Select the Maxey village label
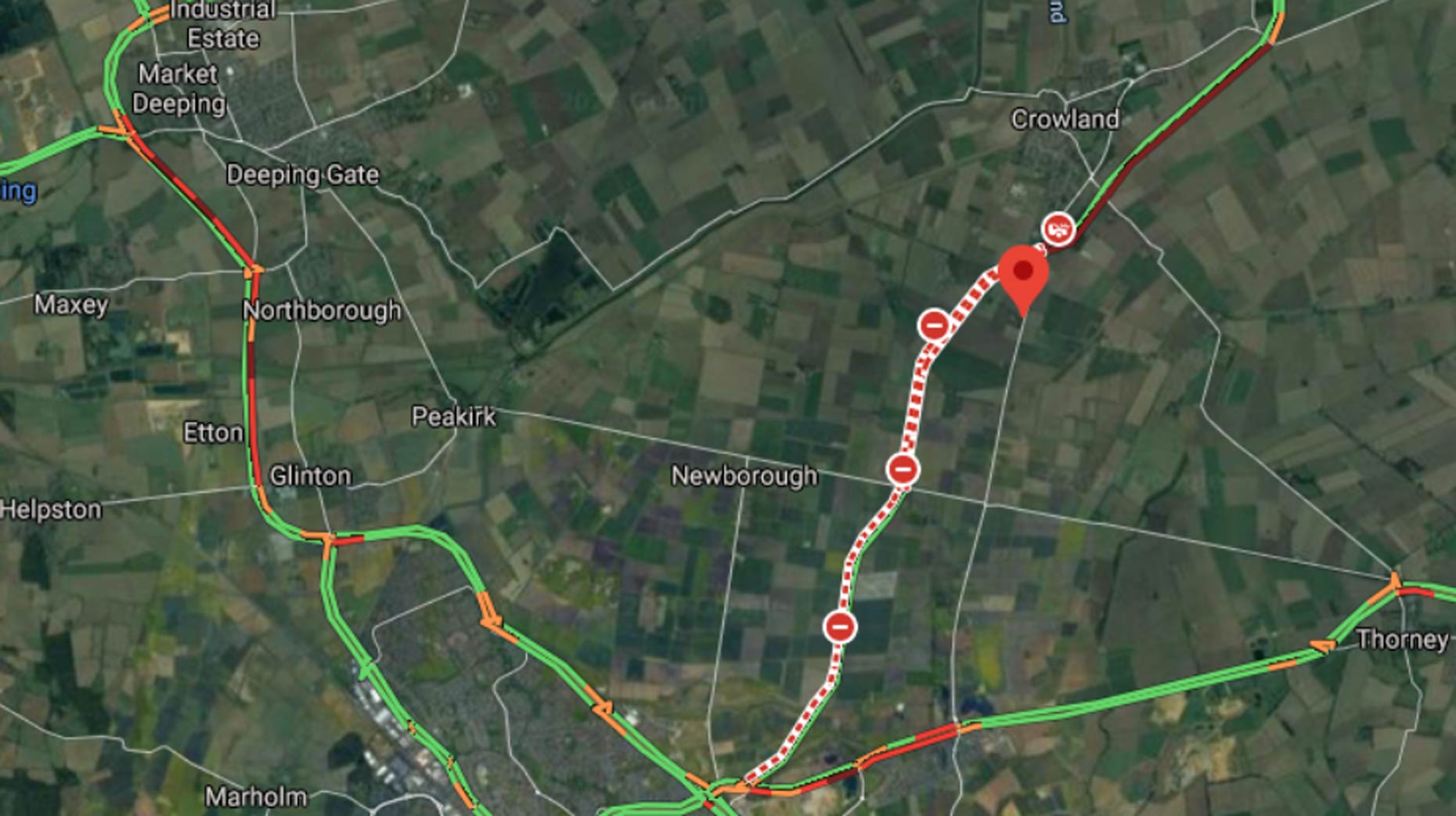This screenshot has height=816, width=1456. pos(71,304)
